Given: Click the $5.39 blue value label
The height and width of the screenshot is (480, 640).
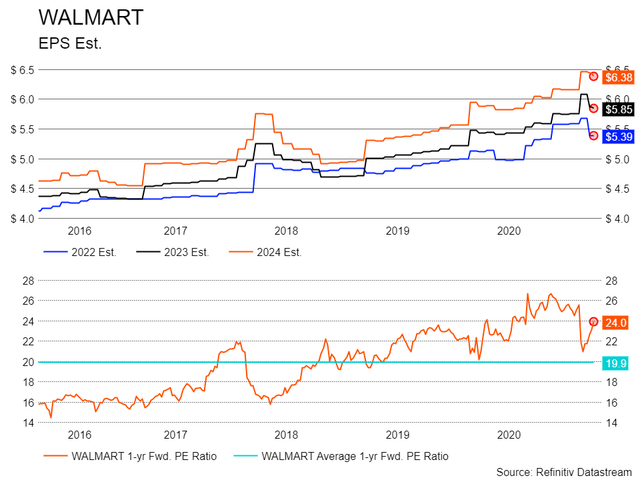Looking at the screenshot, I should coord(618,136).
